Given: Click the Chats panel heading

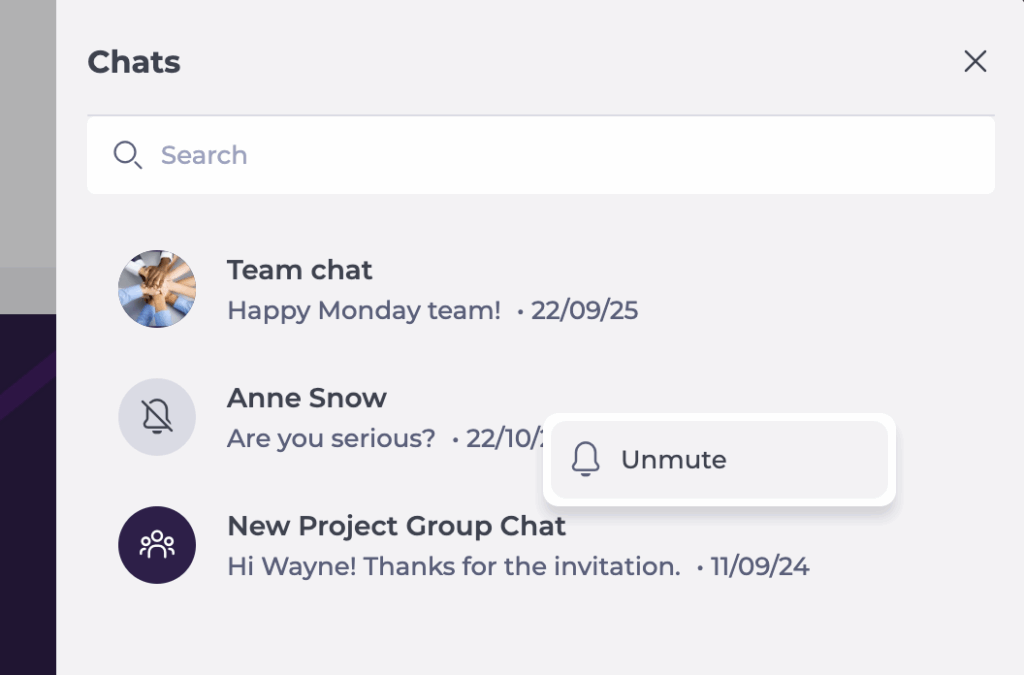Looking at the screenshot, I should pos(134,62).
